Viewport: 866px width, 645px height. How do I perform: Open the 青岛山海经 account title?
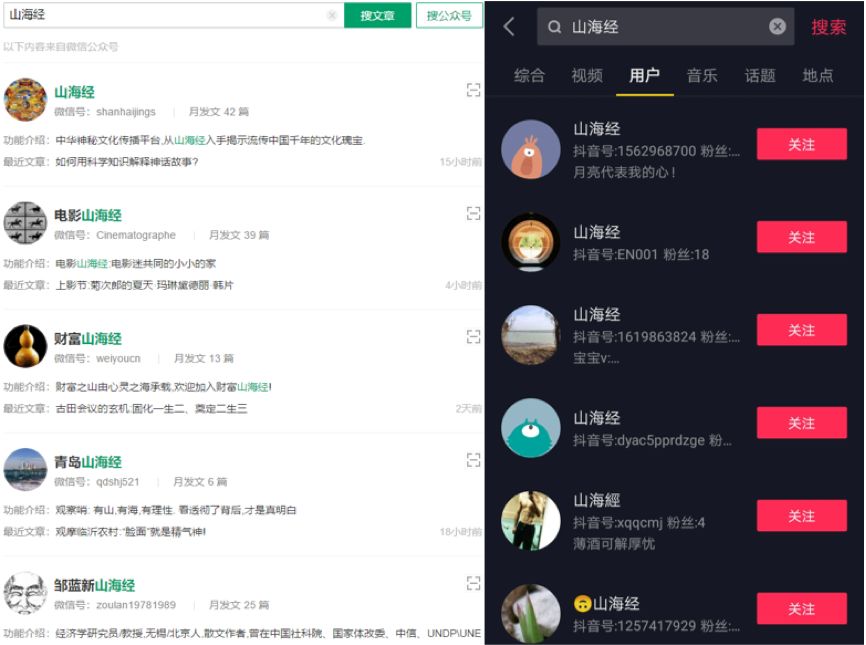click(88, 462)
